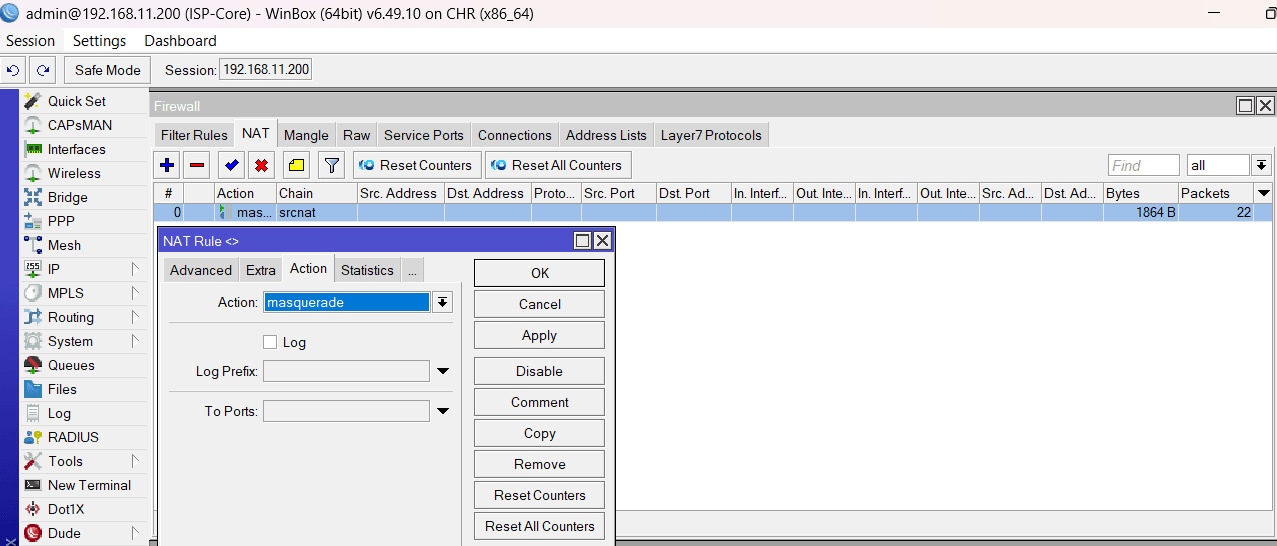Open Dot1X in sidebar
The image size is (1277, 546).
[x=67, y=509]
